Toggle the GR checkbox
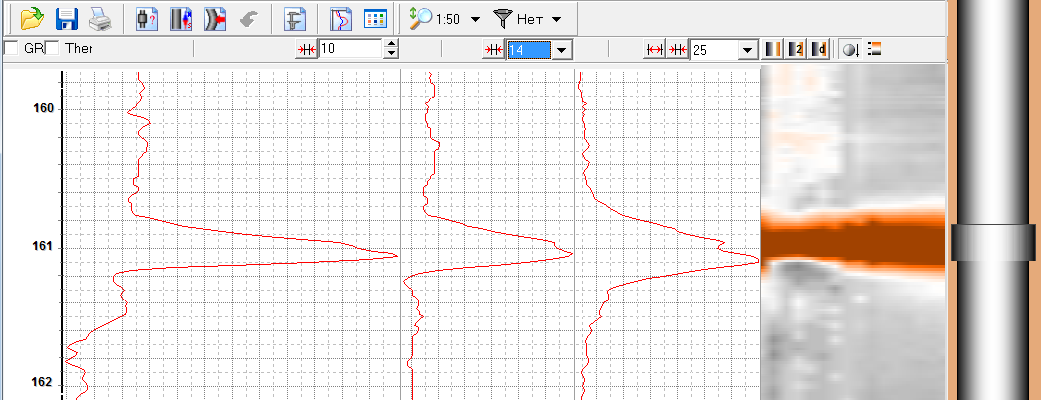The width and height of the screenshot is (1041, 400). pos(11,48)
